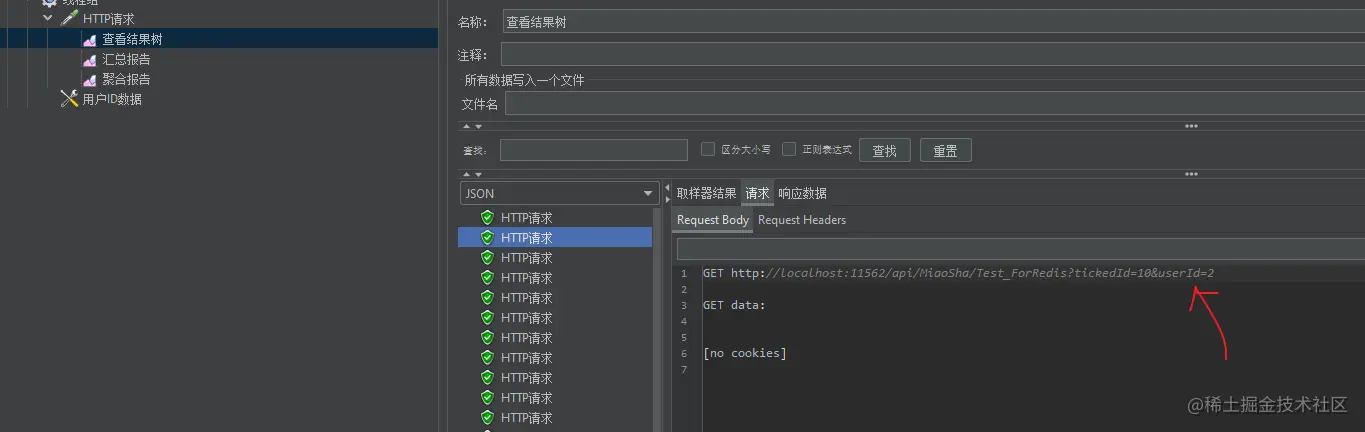The image size is (1365, 432).
Task: Click the 聚合报告 listener icon
Action: point(89,80)
